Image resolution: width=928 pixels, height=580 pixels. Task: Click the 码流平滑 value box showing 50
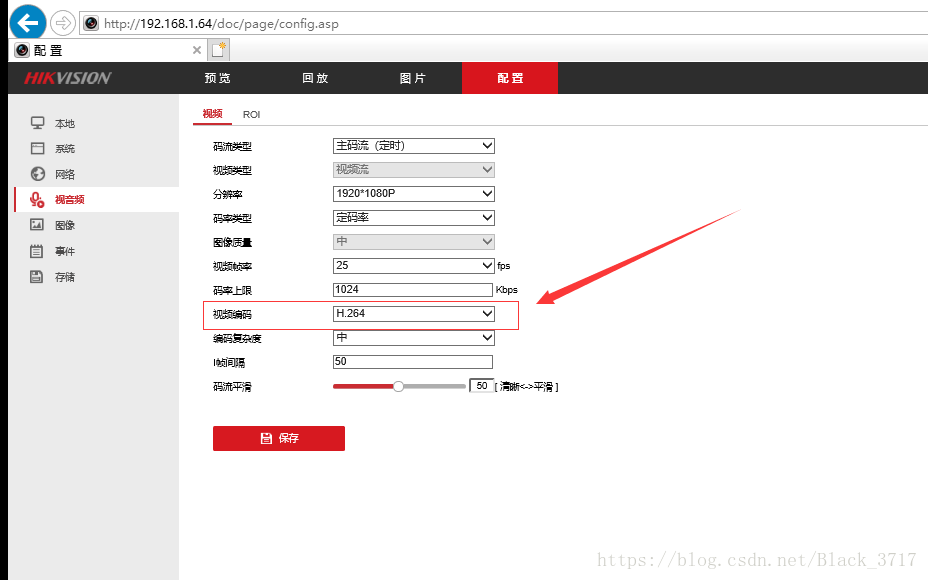[x=482, y=386]
